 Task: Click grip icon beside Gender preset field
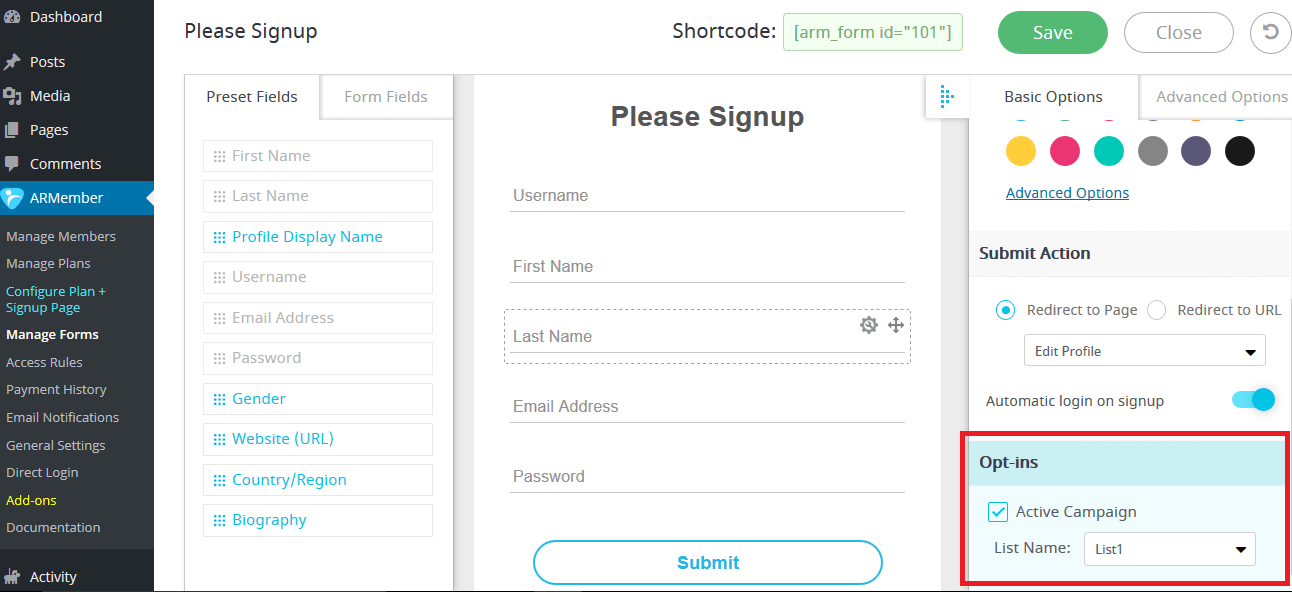(x=219, y=399)
